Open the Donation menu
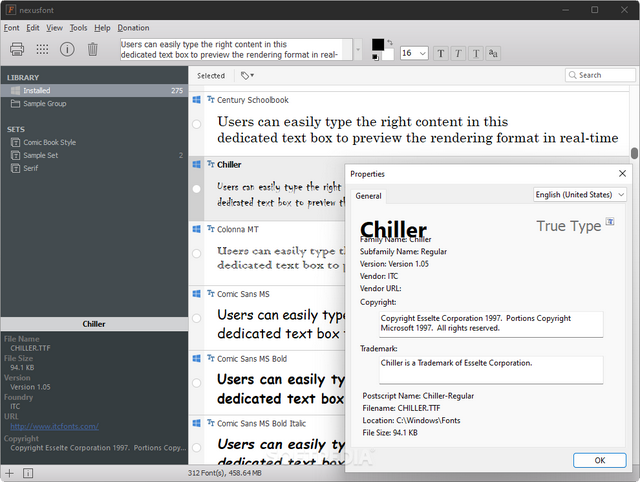This screenshot has height=482, width=640. point(133,28)
